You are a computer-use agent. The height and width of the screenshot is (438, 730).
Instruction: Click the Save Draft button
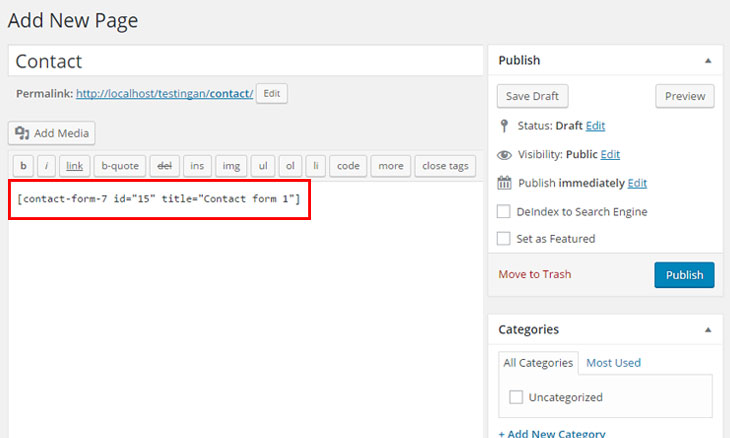(x=532, y=96)
